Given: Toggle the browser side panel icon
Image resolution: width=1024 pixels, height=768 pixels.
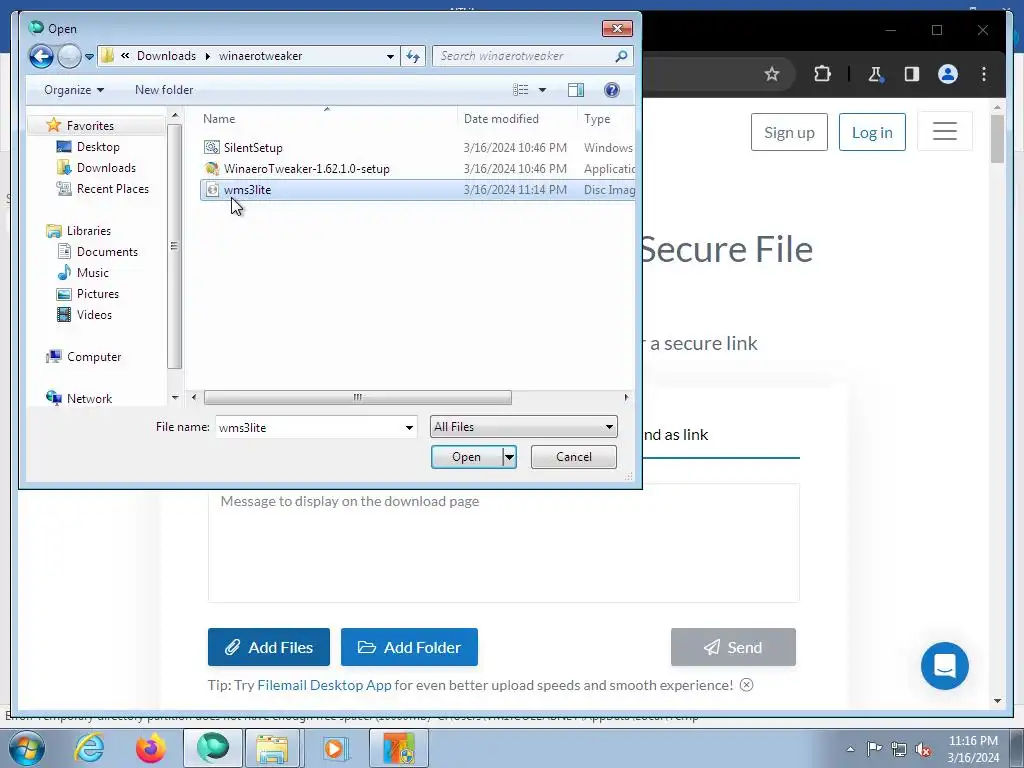Looking at the screenshot, I should 912,74.
